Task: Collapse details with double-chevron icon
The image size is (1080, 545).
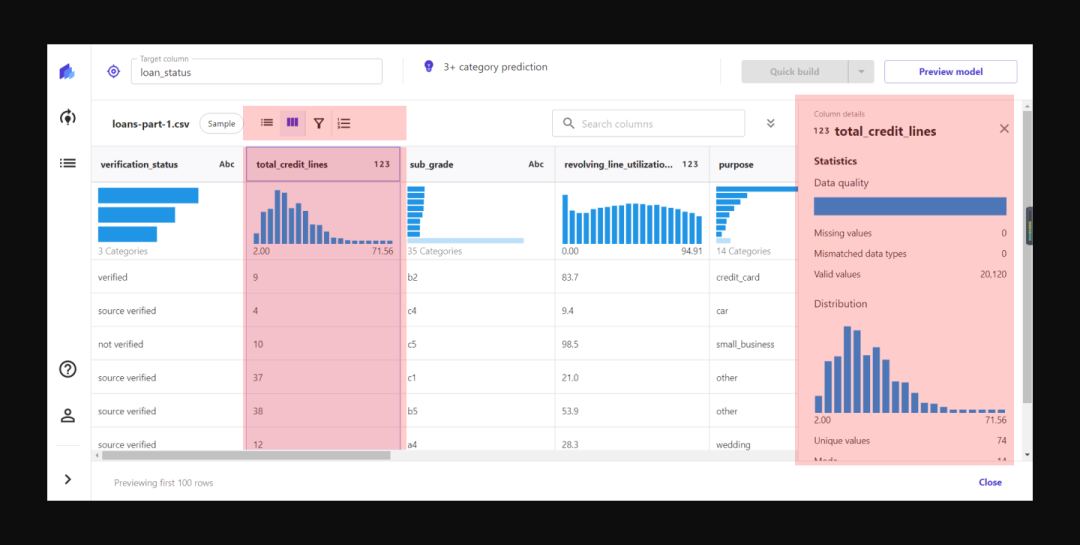Action: [x=771, y=123]
